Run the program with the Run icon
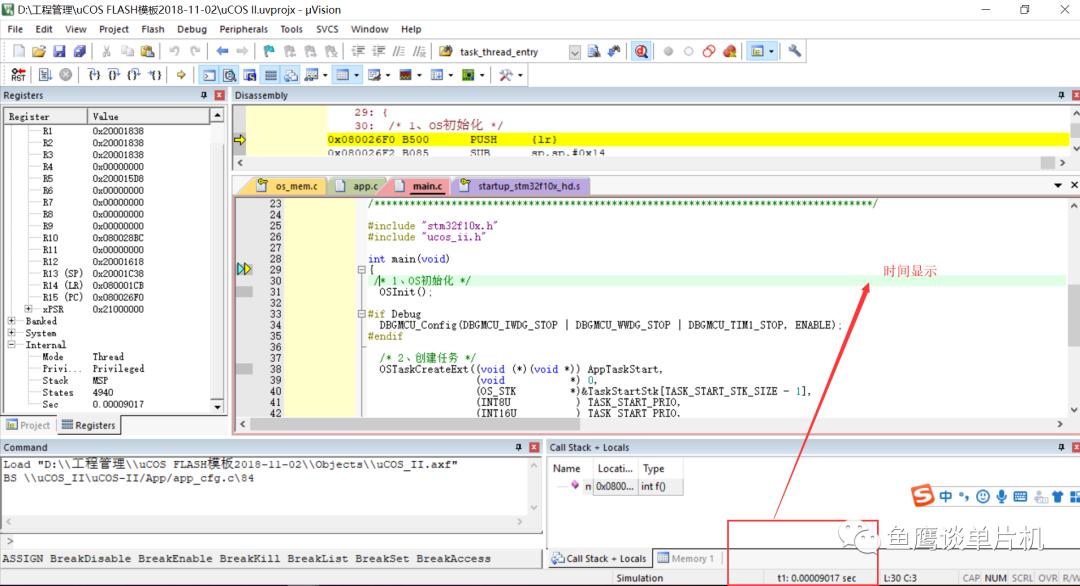The width and height of the screenshot is (1080, 586). [45, 75]
